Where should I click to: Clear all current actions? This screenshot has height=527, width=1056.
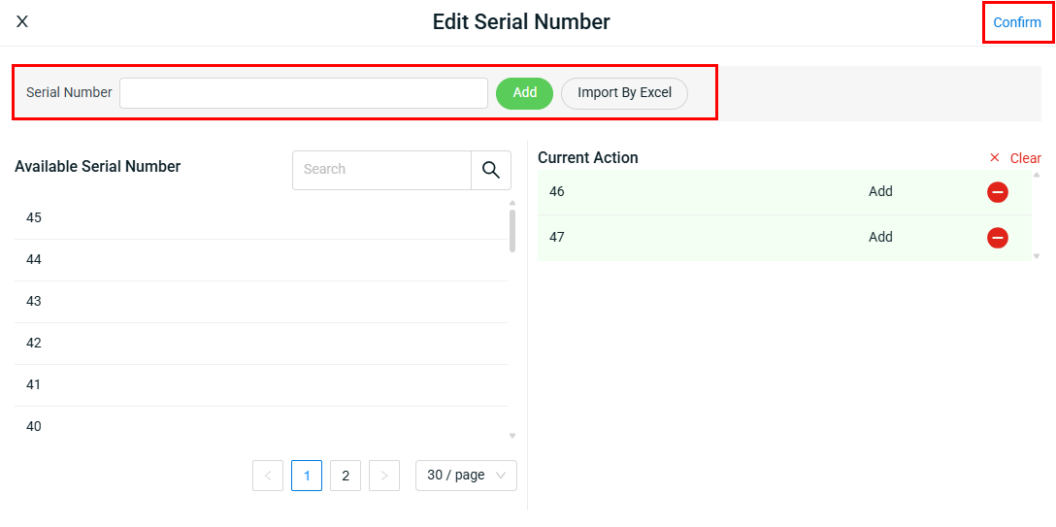(x=1015, y=158)
